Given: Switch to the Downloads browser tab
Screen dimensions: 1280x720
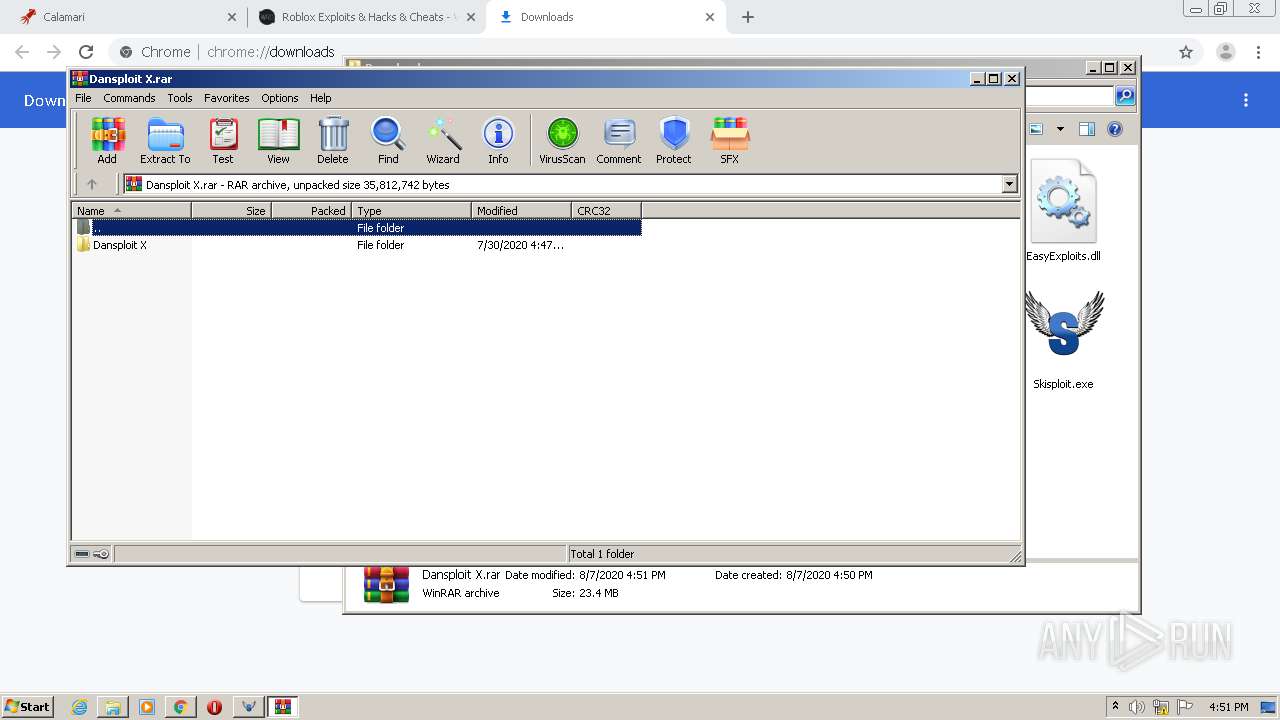Looking at the screenshot, I should 605,17.
